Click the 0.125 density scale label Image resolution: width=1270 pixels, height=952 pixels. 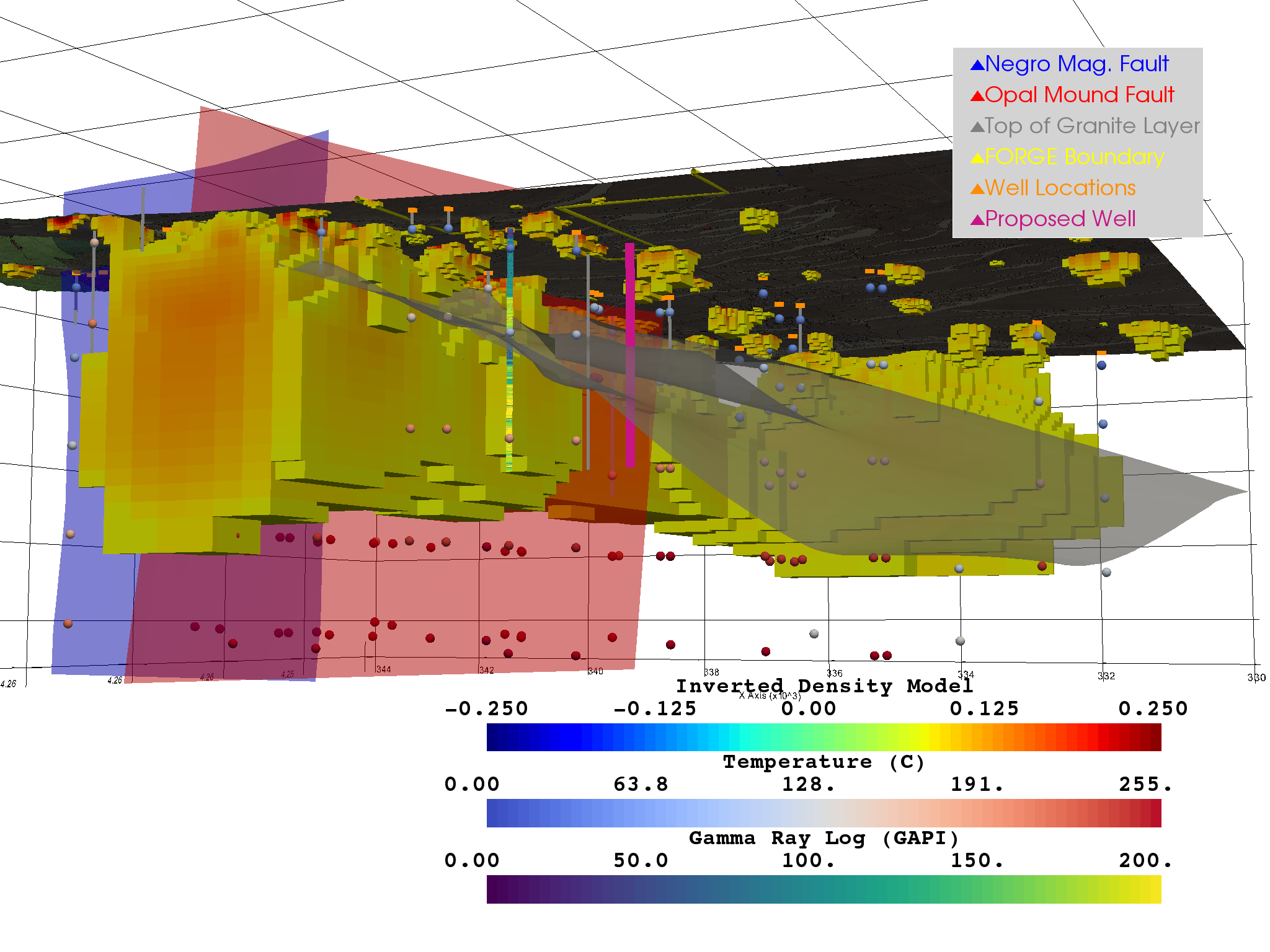985,708
